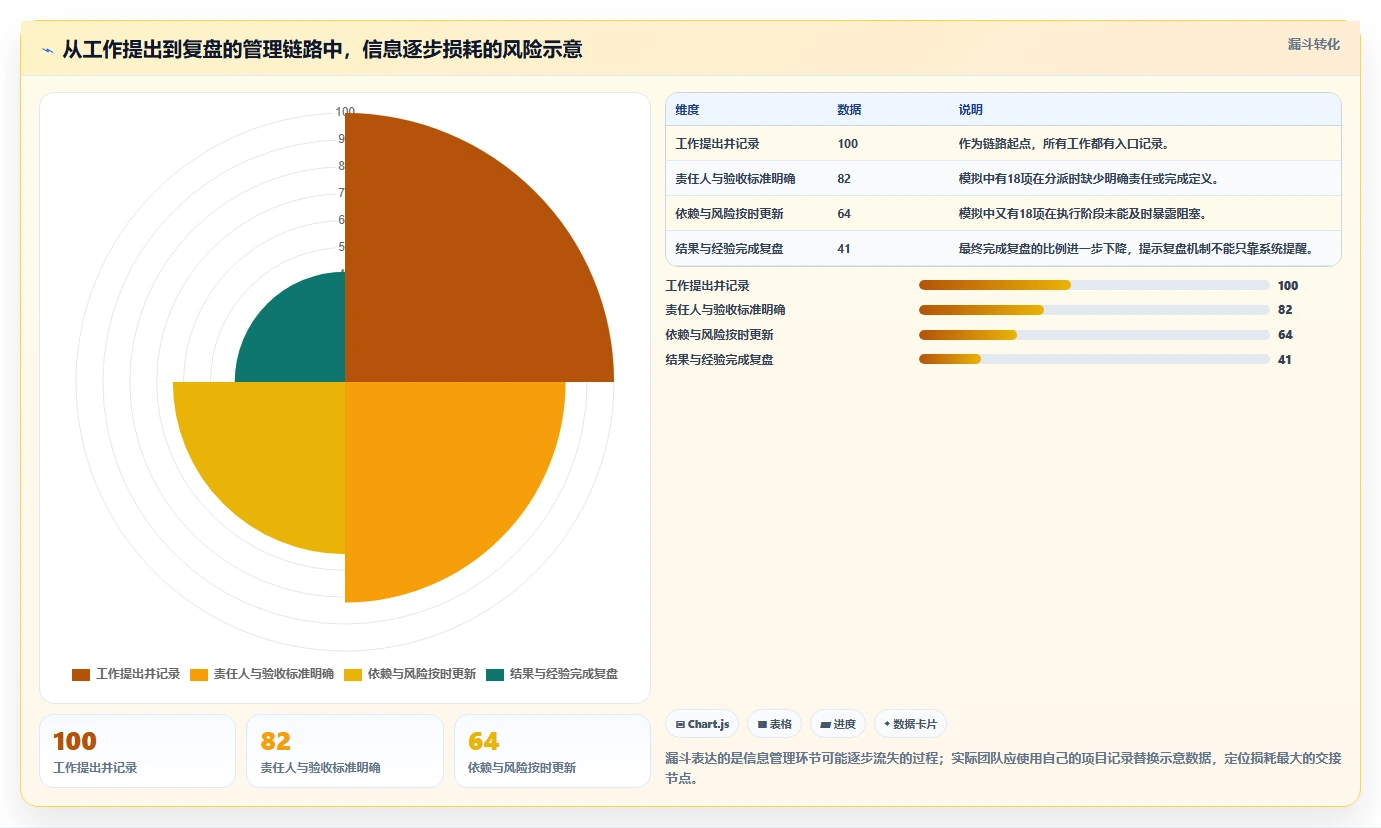Open the 100 工作提出并记录 data card
This screenshot has height=828, width=1381.
coord(137,751)
